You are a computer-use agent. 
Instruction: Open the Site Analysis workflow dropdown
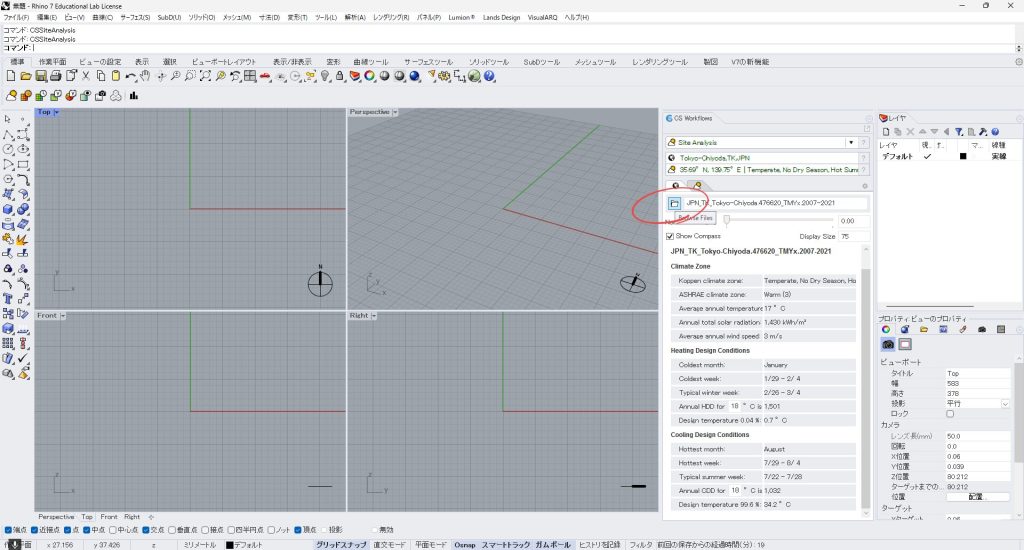(x=850, y=143)
